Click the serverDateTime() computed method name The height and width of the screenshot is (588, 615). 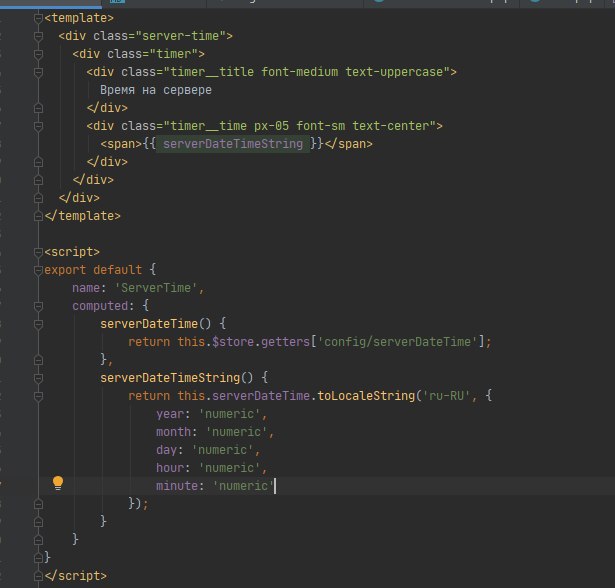pos(149,324)
